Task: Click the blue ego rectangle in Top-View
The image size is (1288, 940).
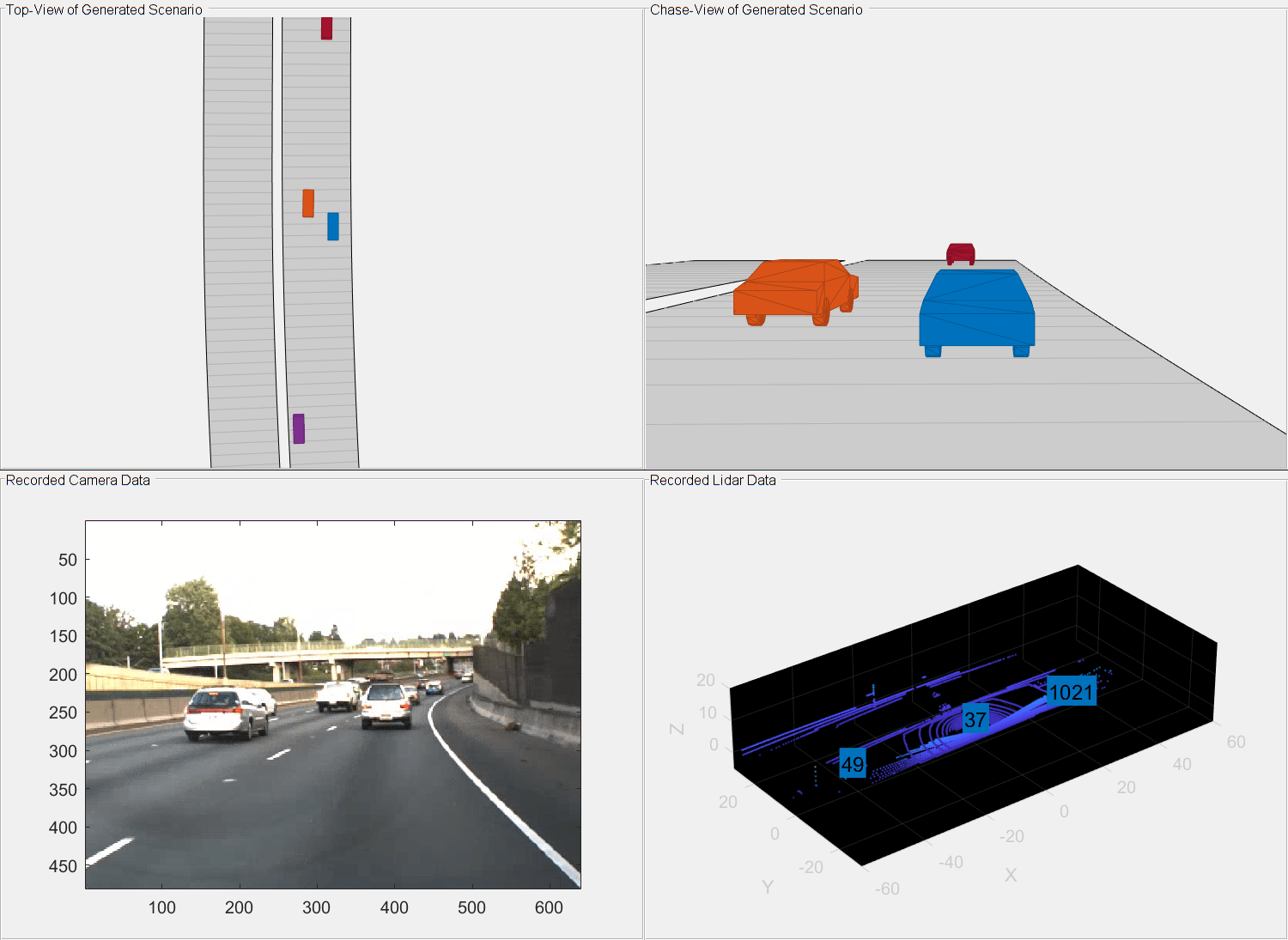Action: click(x=332, y=227)
